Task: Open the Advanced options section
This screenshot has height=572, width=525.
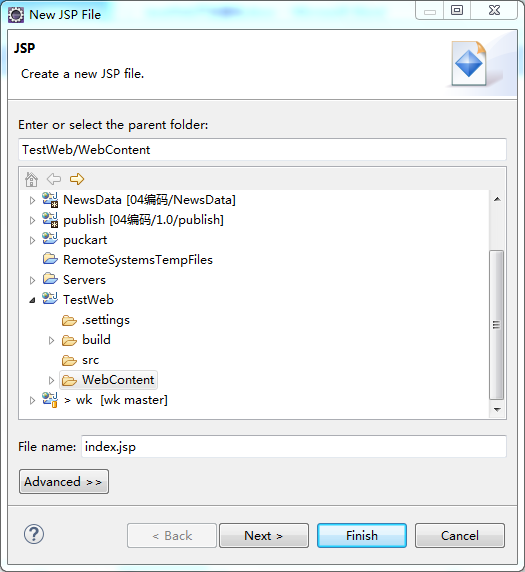Action: [64, 482]
